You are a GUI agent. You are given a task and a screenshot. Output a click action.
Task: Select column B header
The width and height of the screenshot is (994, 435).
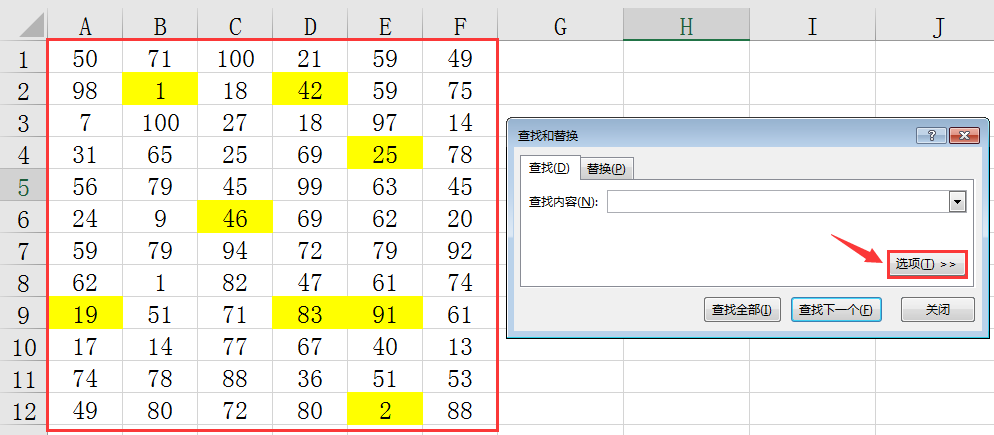160,26
